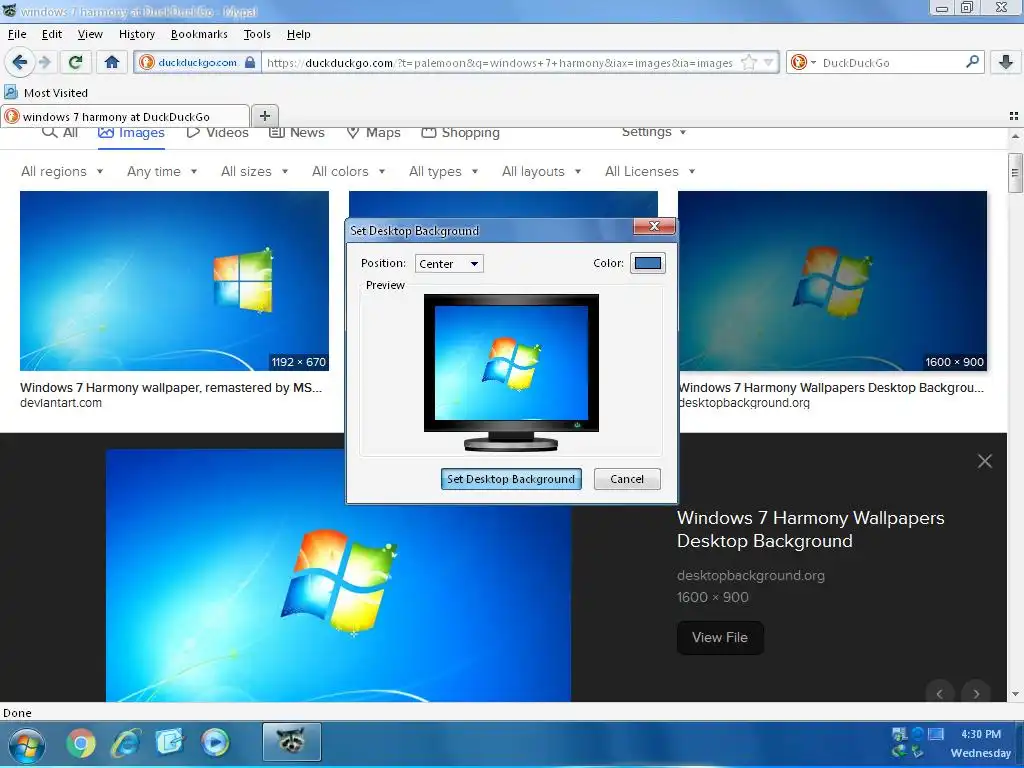Screen dimensions: 1024x768
Task: Open the URL history dropdown arrow
Action: point(769,63)
